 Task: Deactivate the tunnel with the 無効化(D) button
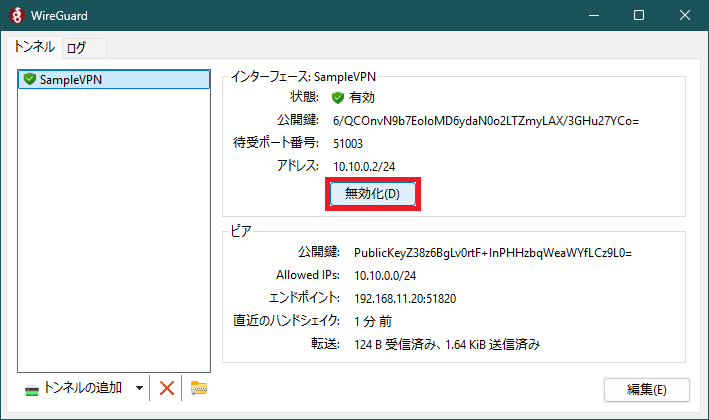[x=372, y=194]
